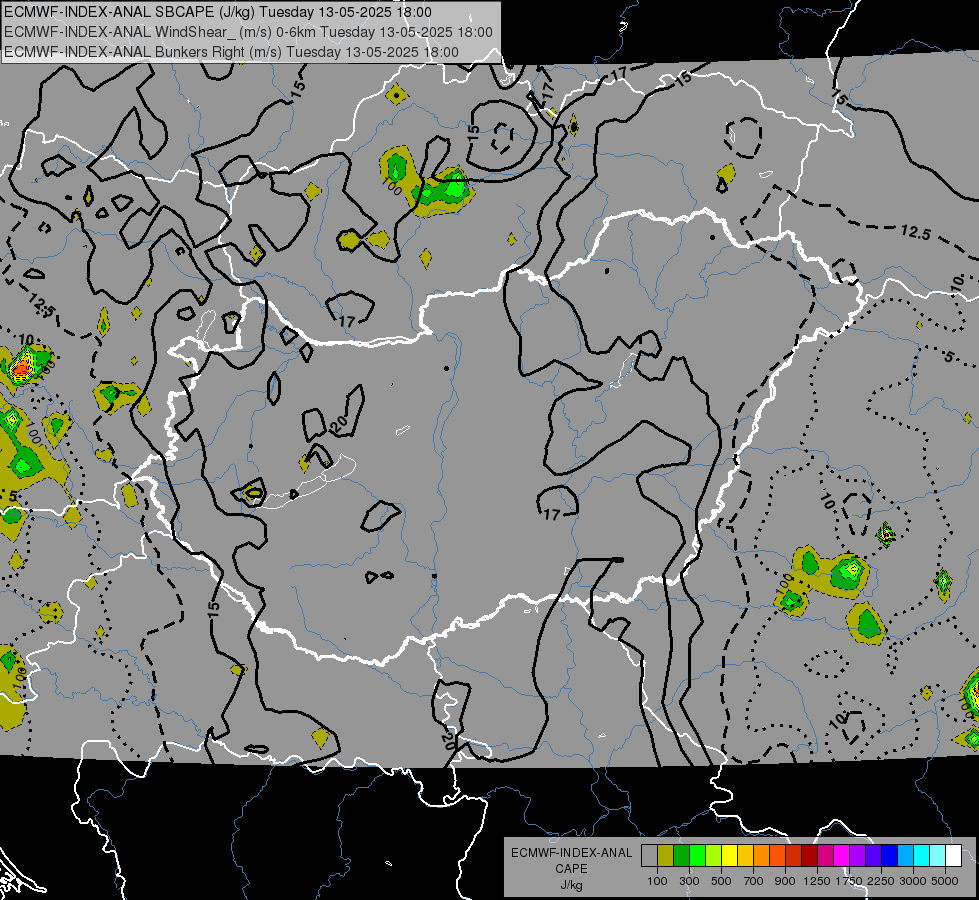Select the dark green legend swatch
The image size is (979, 900).
click(682, 855)
